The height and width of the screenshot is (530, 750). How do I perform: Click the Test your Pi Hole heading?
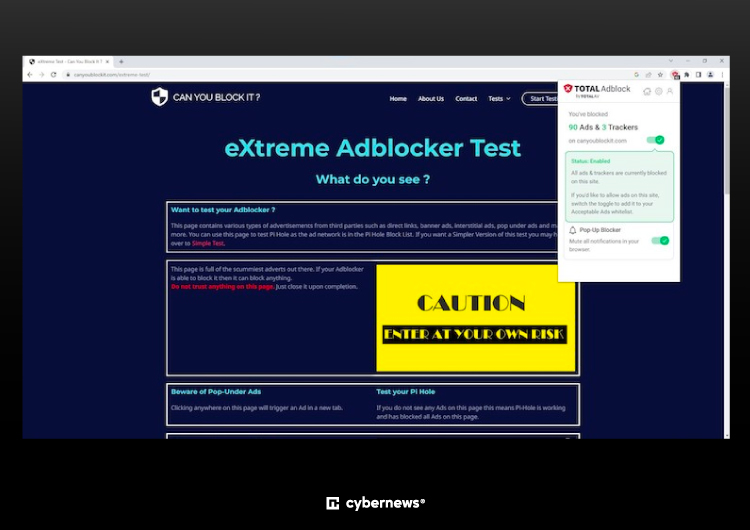tap(406, 392)
